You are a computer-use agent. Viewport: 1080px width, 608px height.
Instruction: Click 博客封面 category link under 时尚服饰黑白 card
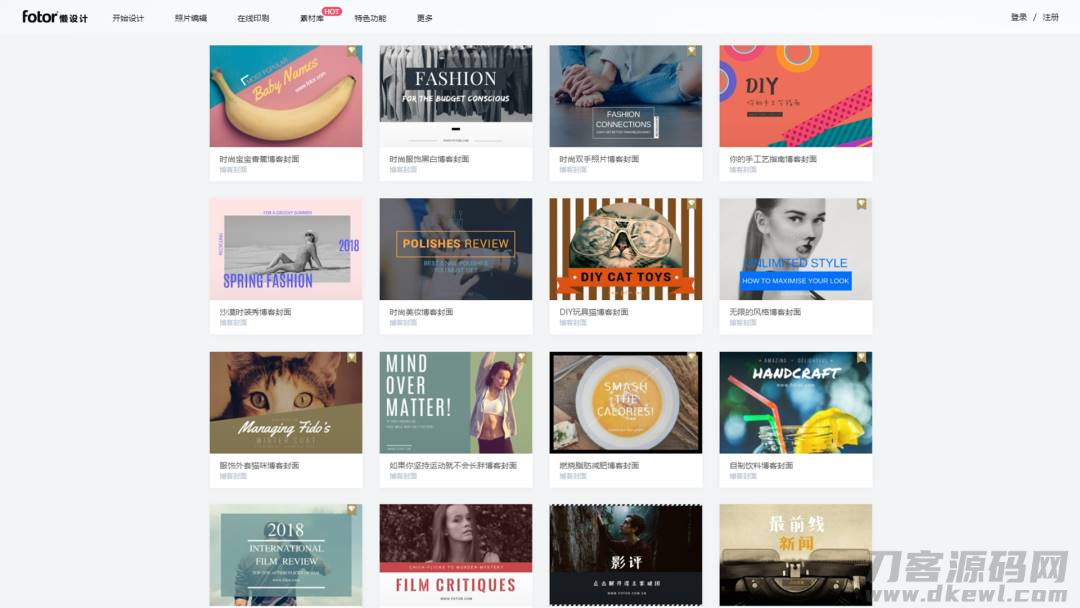(x=403, y=169)
